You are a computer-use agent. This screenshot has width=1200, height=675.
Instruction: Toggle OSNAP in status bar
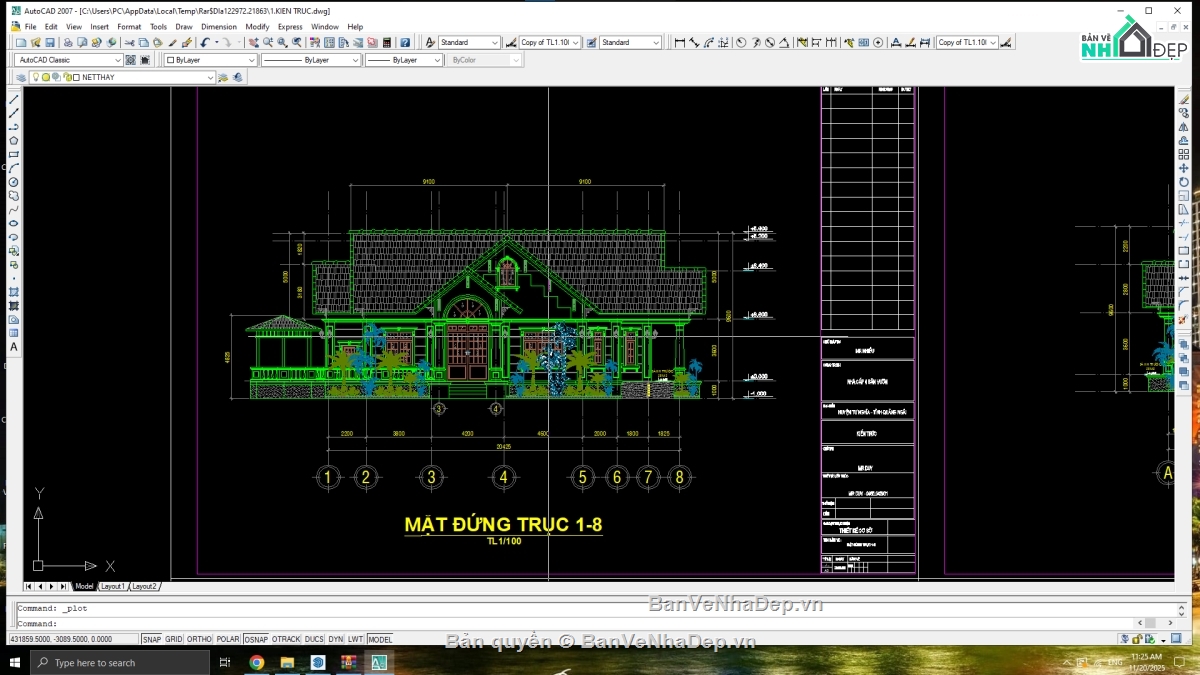(256, 639)
